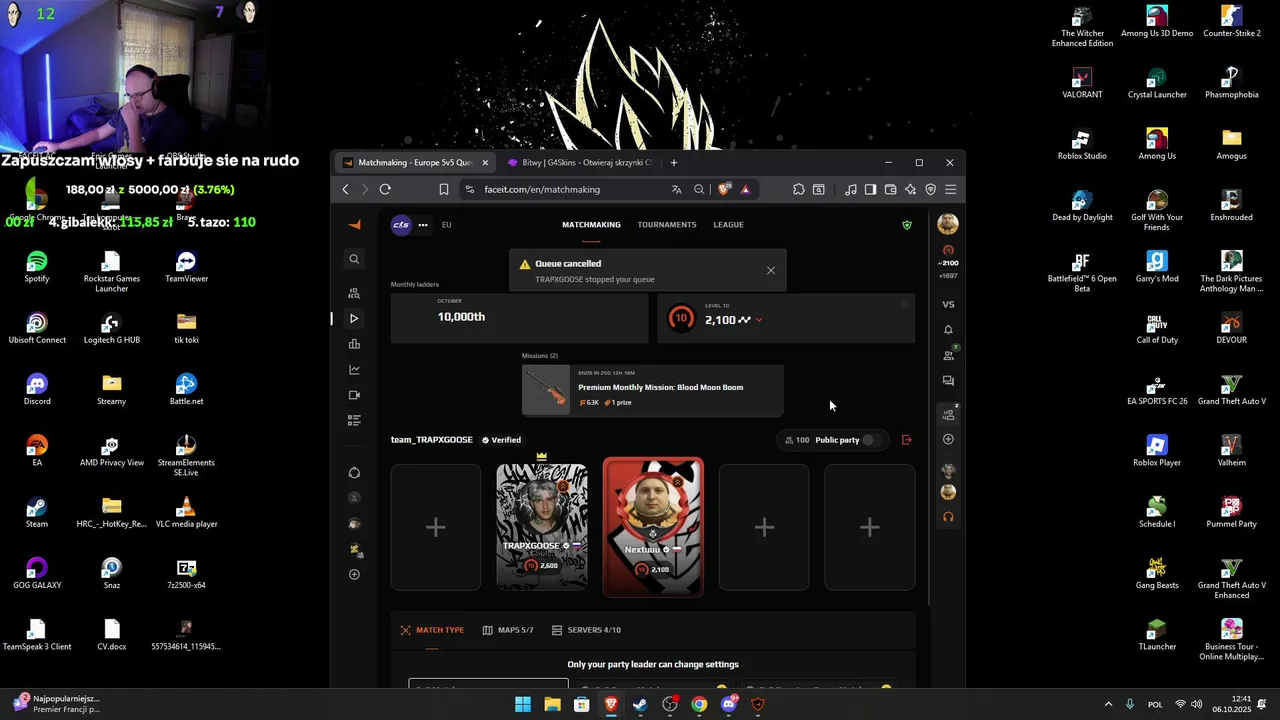Open the Brave Shields lion icon

tap(725, 189)
